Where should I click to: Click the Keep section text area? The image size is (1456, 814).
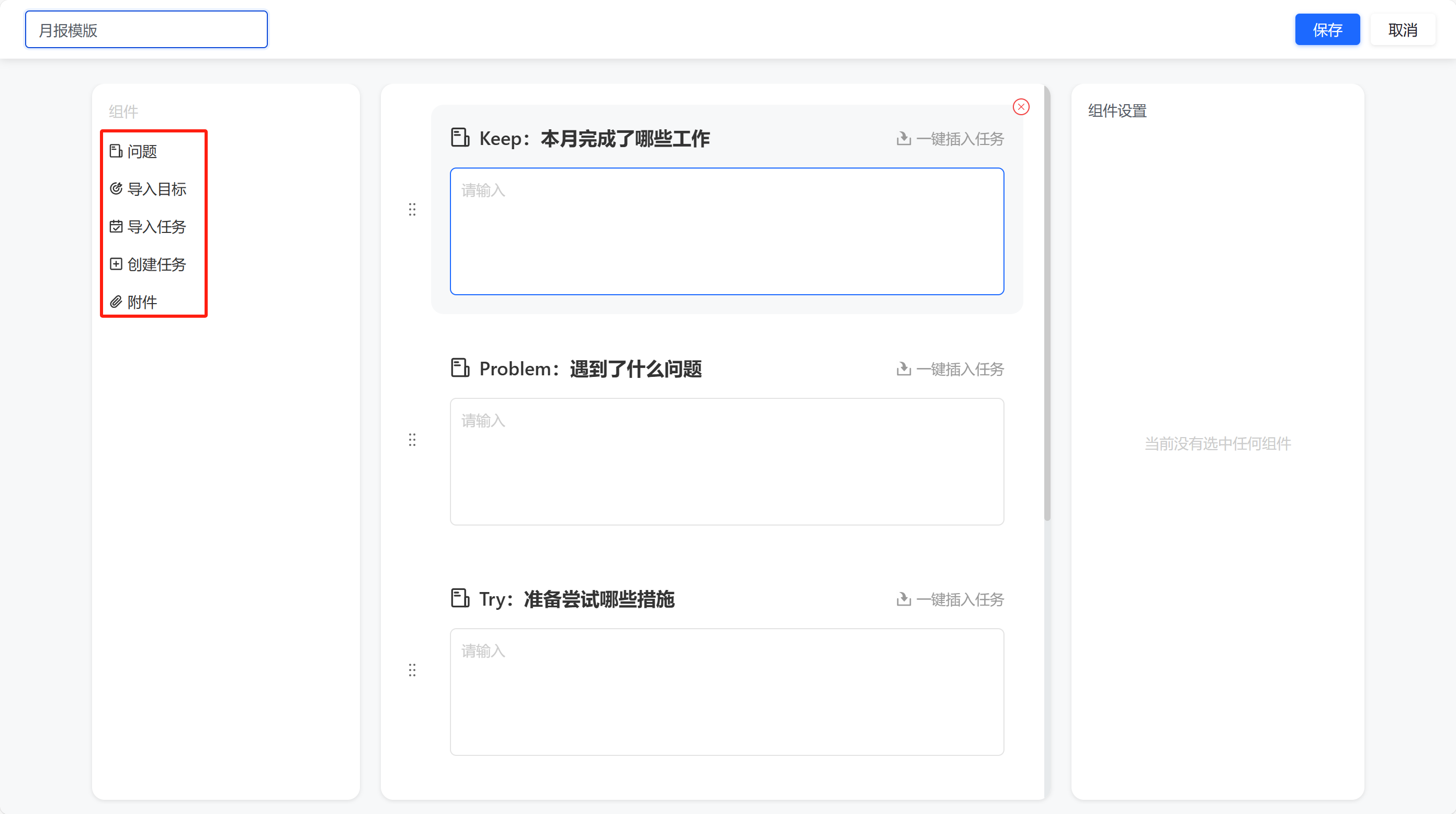727,231
